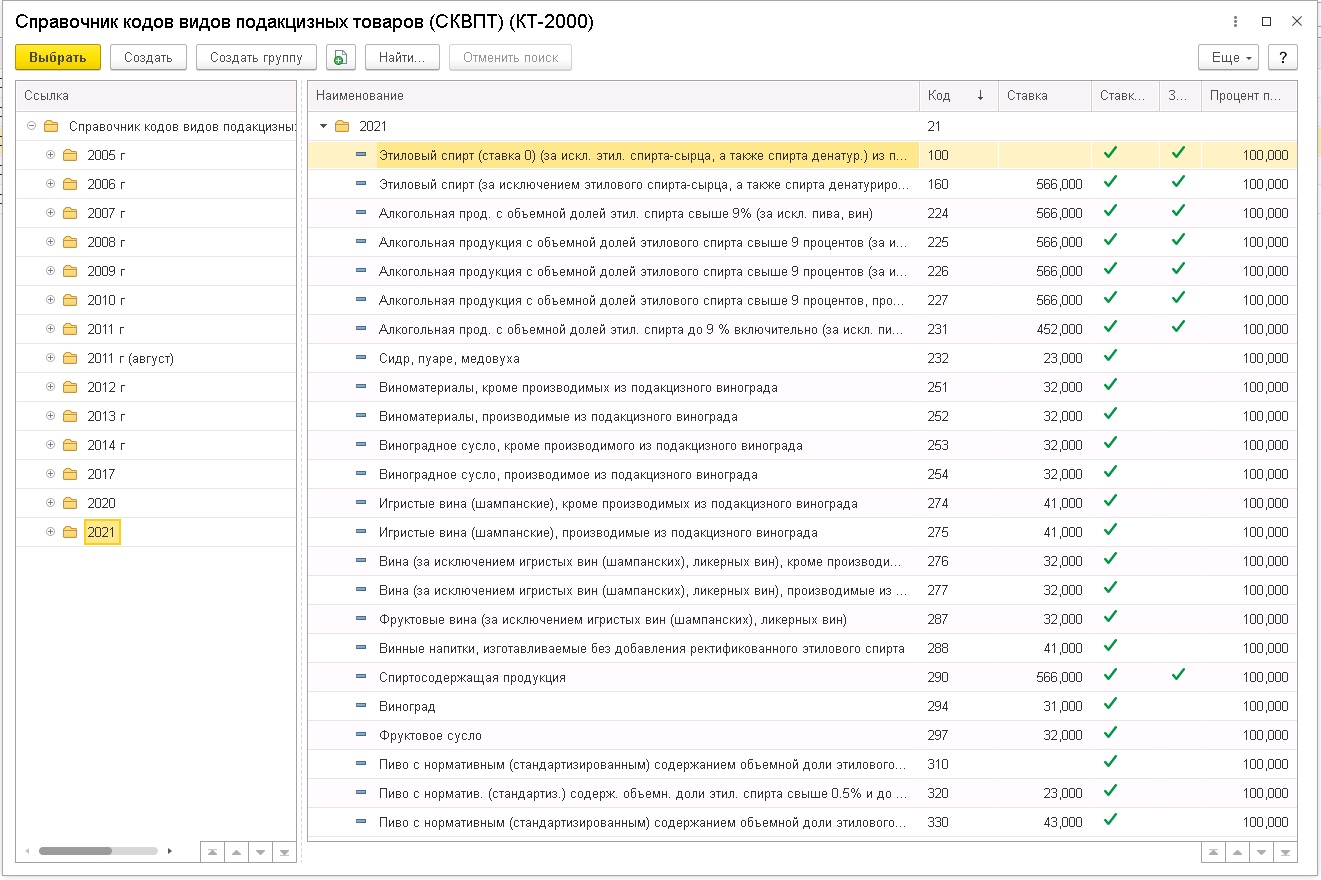Click item icon of Виноград row

pos(361,706)
